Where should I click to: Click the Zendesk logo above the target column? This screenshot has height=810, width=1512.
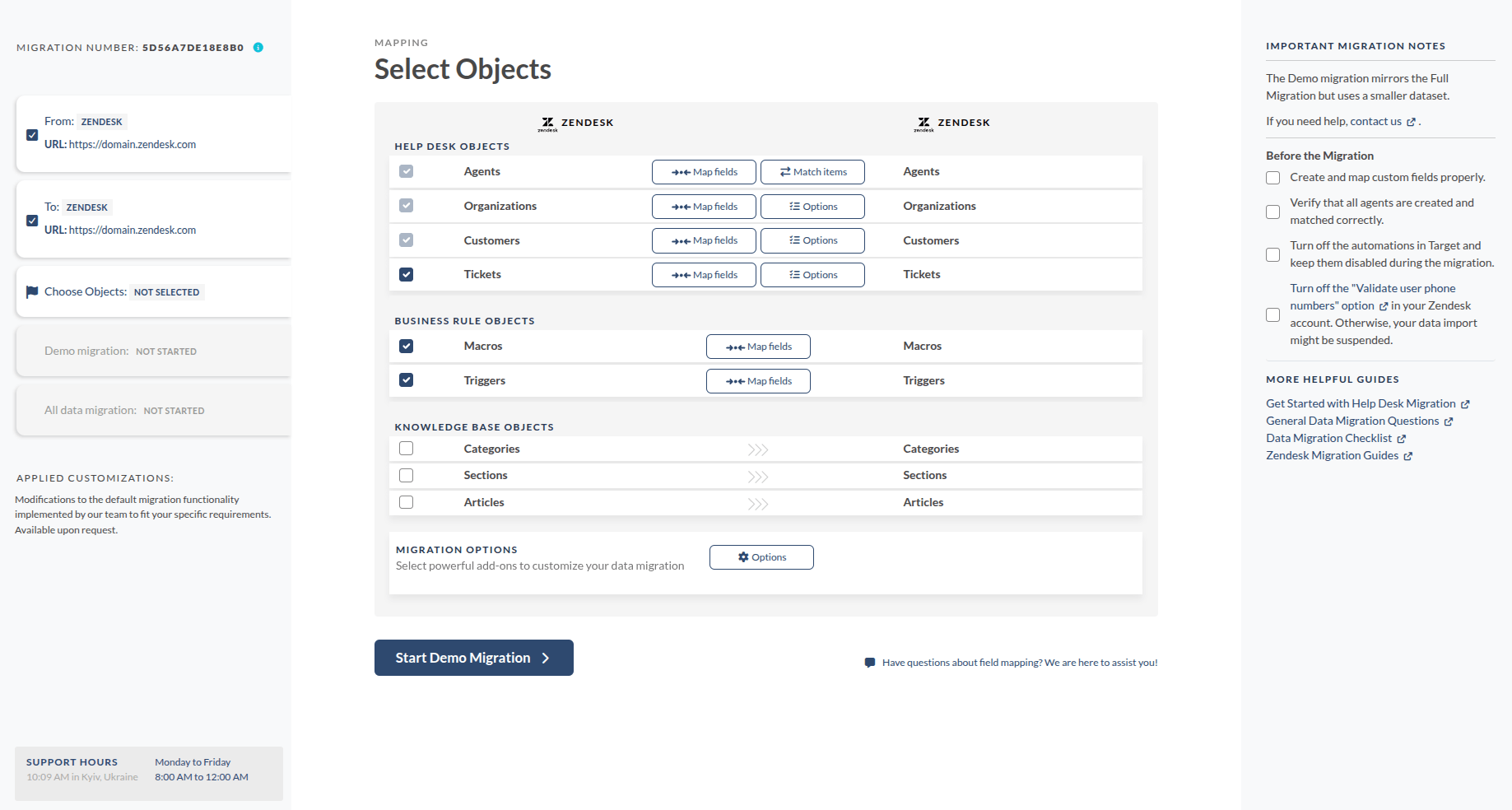click(923, 122)
